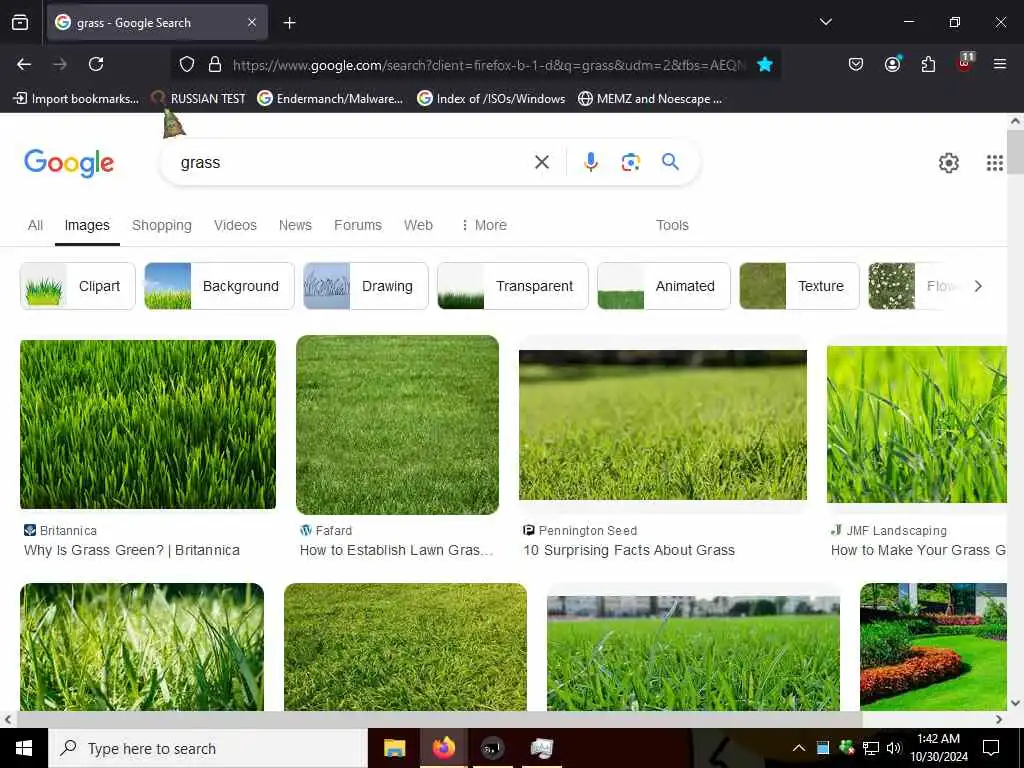The height and width of the screenshot is (768, 1024).
Task: Select the Images tab
Action: point(87,225)
